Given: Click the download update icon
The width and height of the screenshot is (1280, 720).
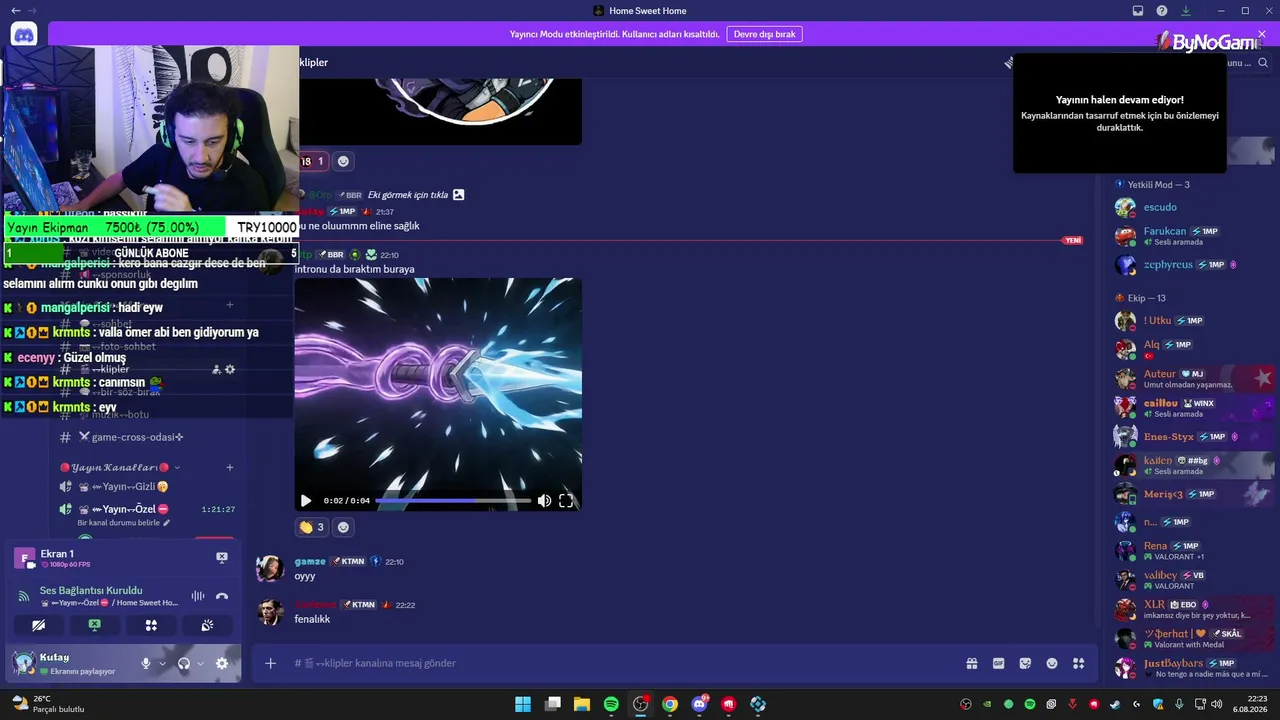Looking at the screenshot, I should [1186, 11].
